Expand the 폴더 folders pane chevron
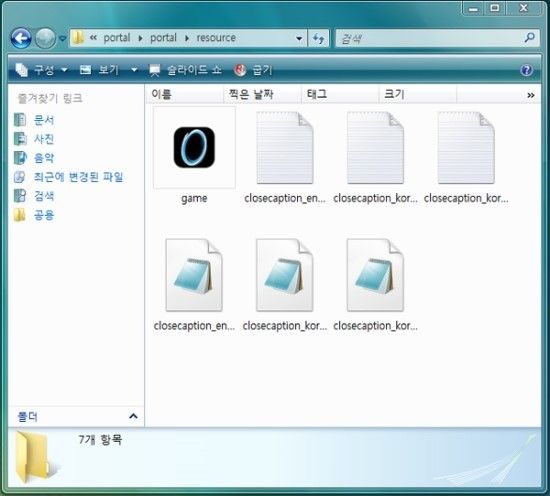The width and height of the screenshot is (550, 496). coord(133,416)
